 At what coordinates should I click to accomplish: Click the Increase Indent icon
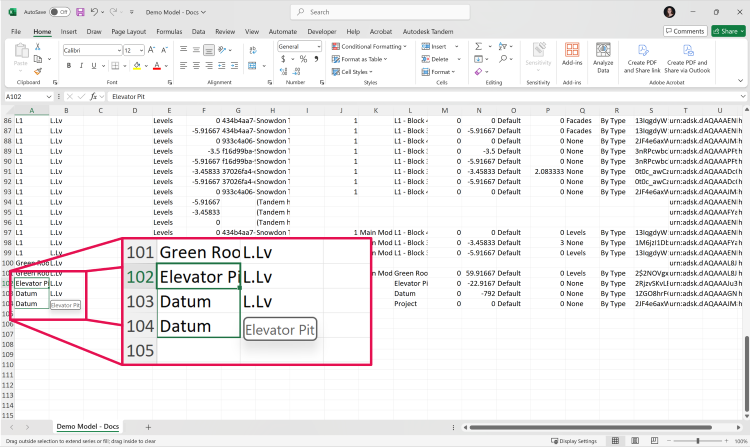coord(234,65)
